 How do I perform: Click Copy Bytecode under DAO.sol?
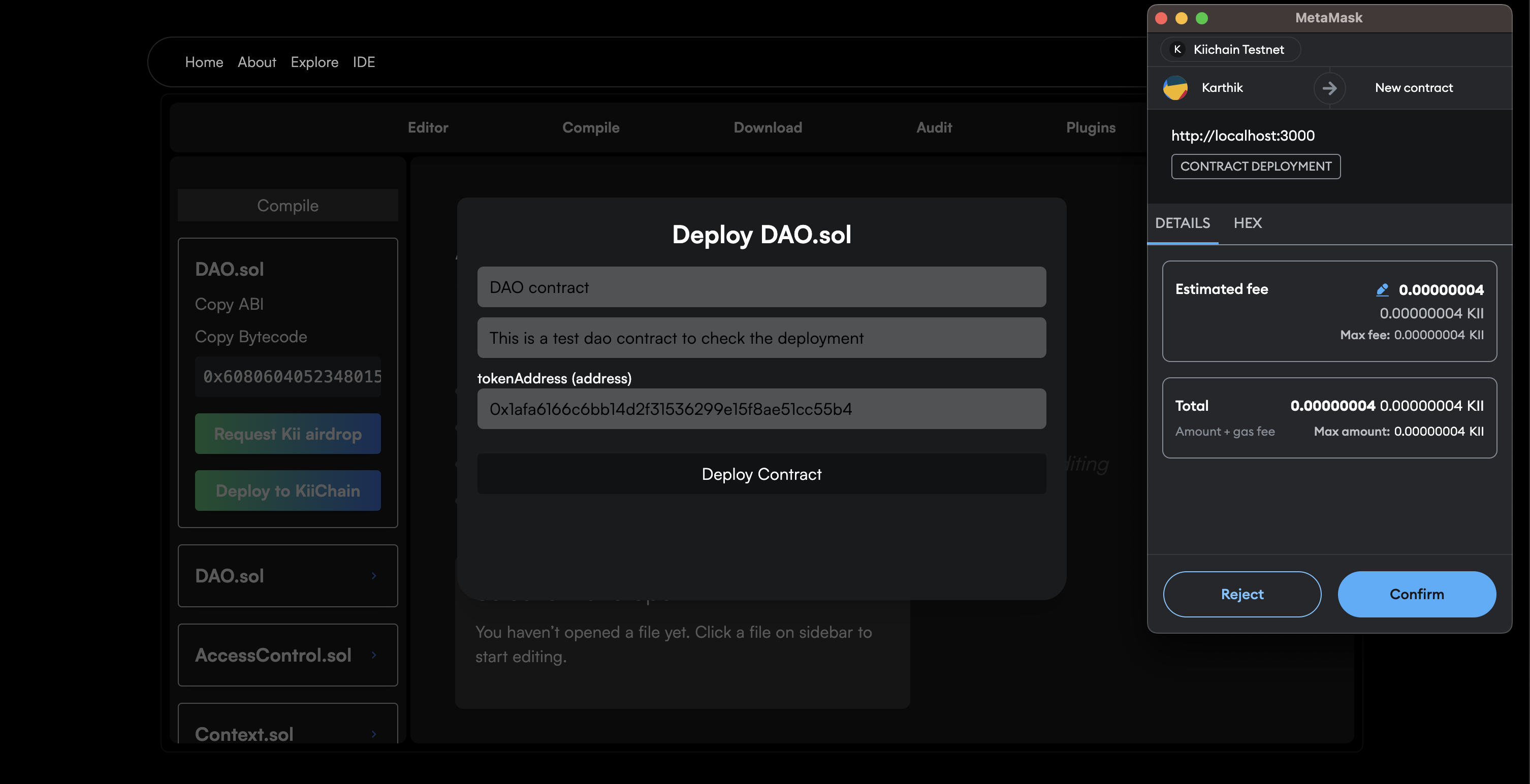pyautogui.click(x=250, y=337)
